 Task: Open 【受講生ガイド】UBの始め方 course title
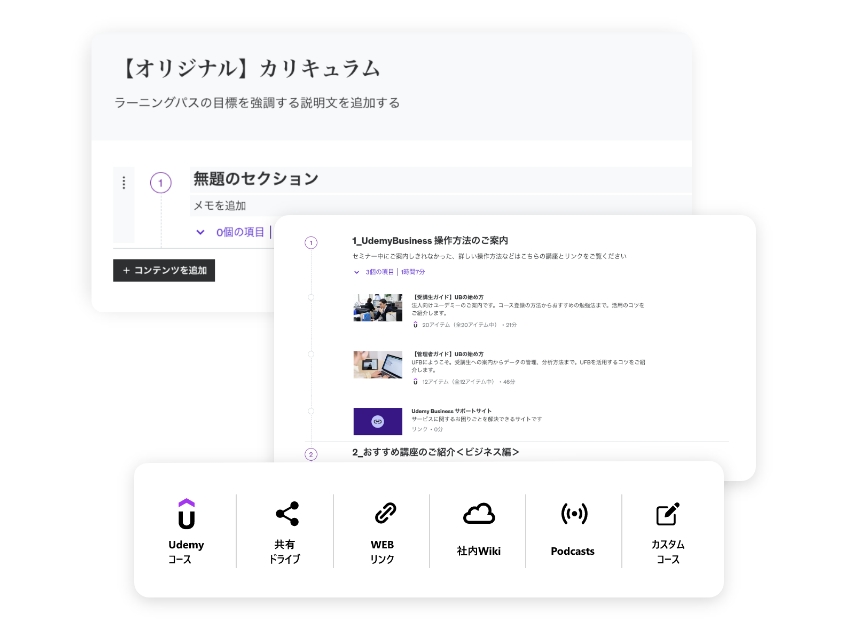[x=448, y=297]
